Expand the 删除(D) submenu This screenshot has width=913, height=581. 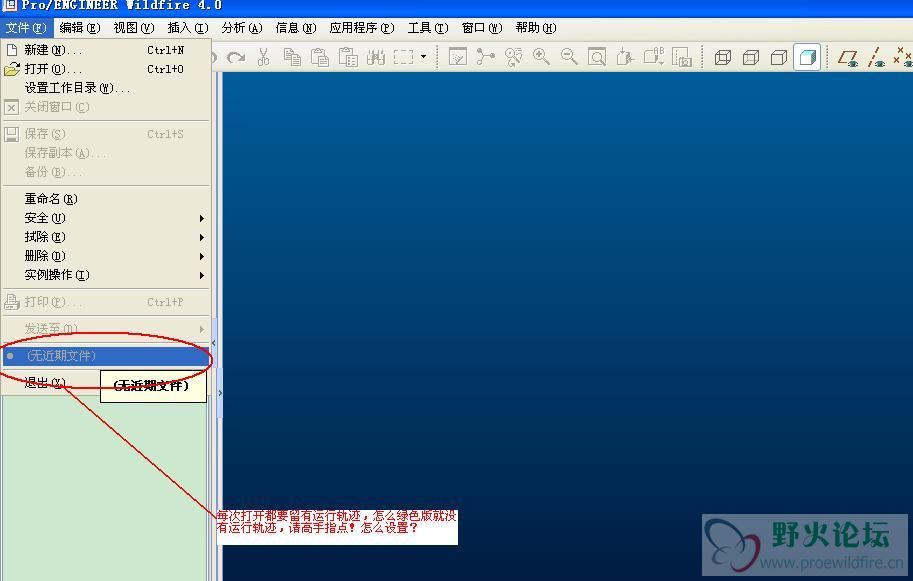tap(106, 256)
